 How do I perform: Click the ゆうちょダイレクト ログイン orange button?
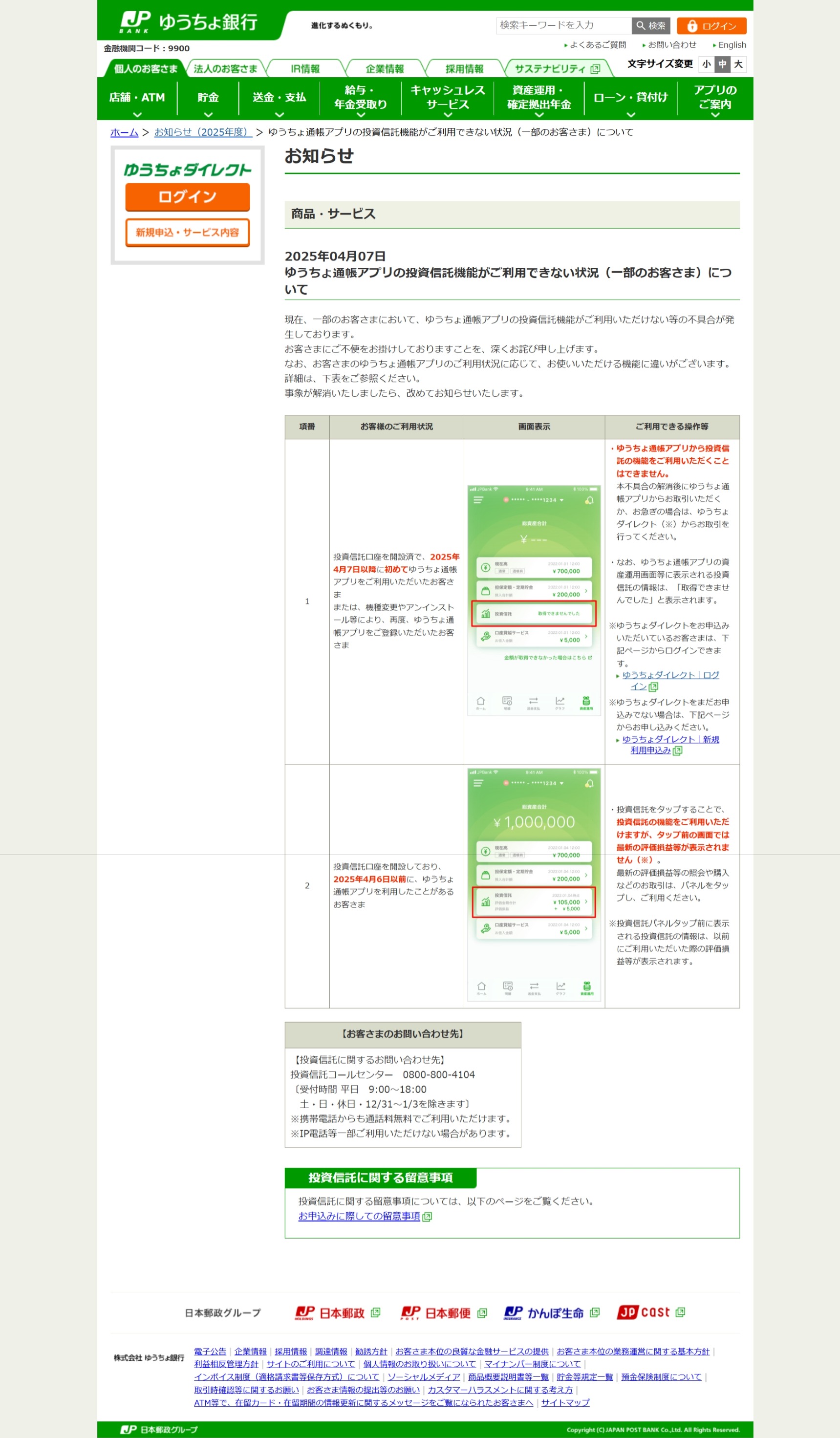click(188, 197)
